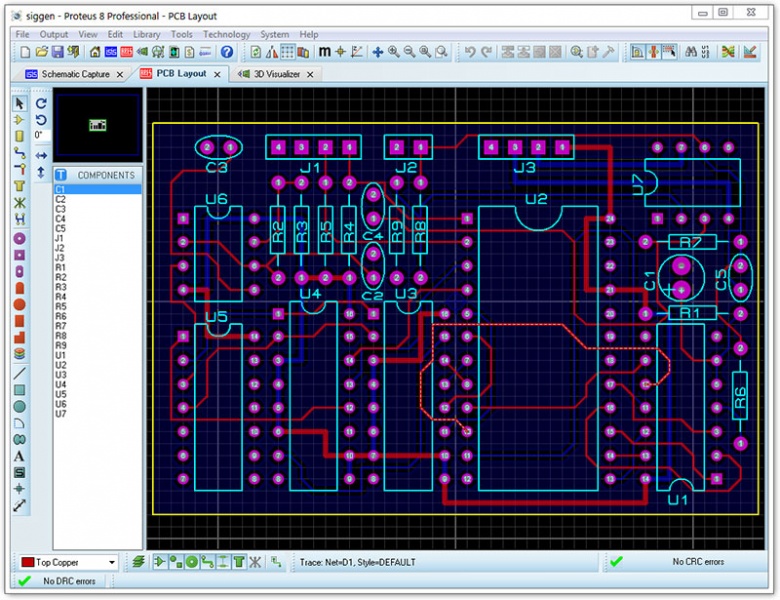Open the layer stackup icon in bottom bar
Image resolution: width=780 pixels, height=600 pixels.
(139, 562)
